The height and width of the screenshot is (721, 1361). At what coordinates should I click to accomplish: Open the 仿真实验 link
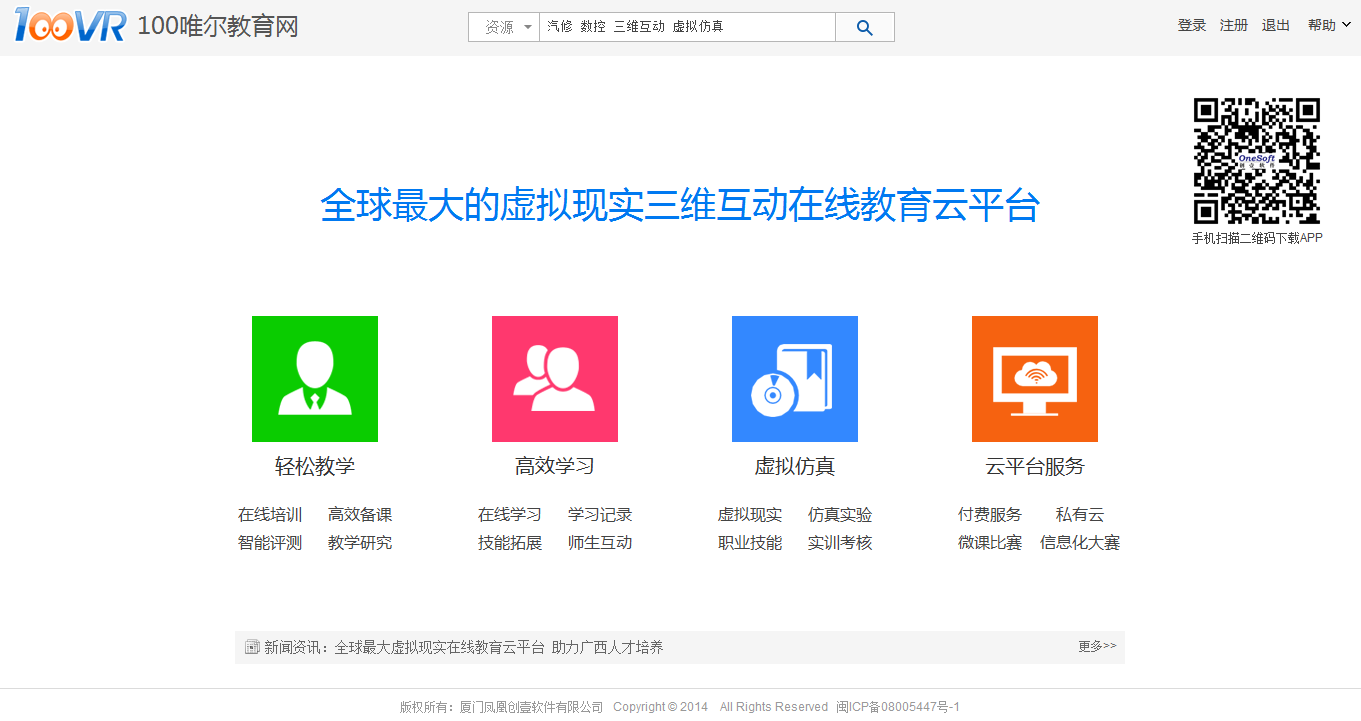pyautogui.click(x=840, y=515)
